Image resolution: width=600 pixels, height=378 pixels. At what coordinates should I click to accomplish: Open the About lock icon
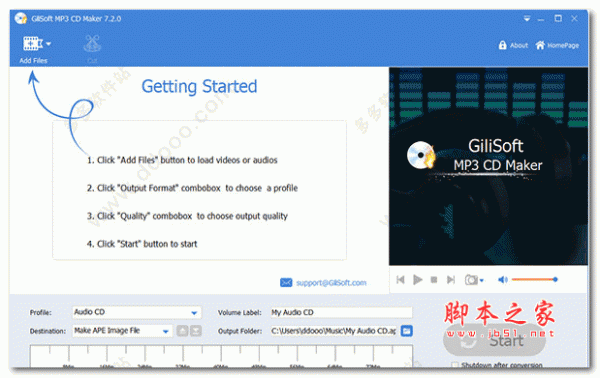[502, 45]
